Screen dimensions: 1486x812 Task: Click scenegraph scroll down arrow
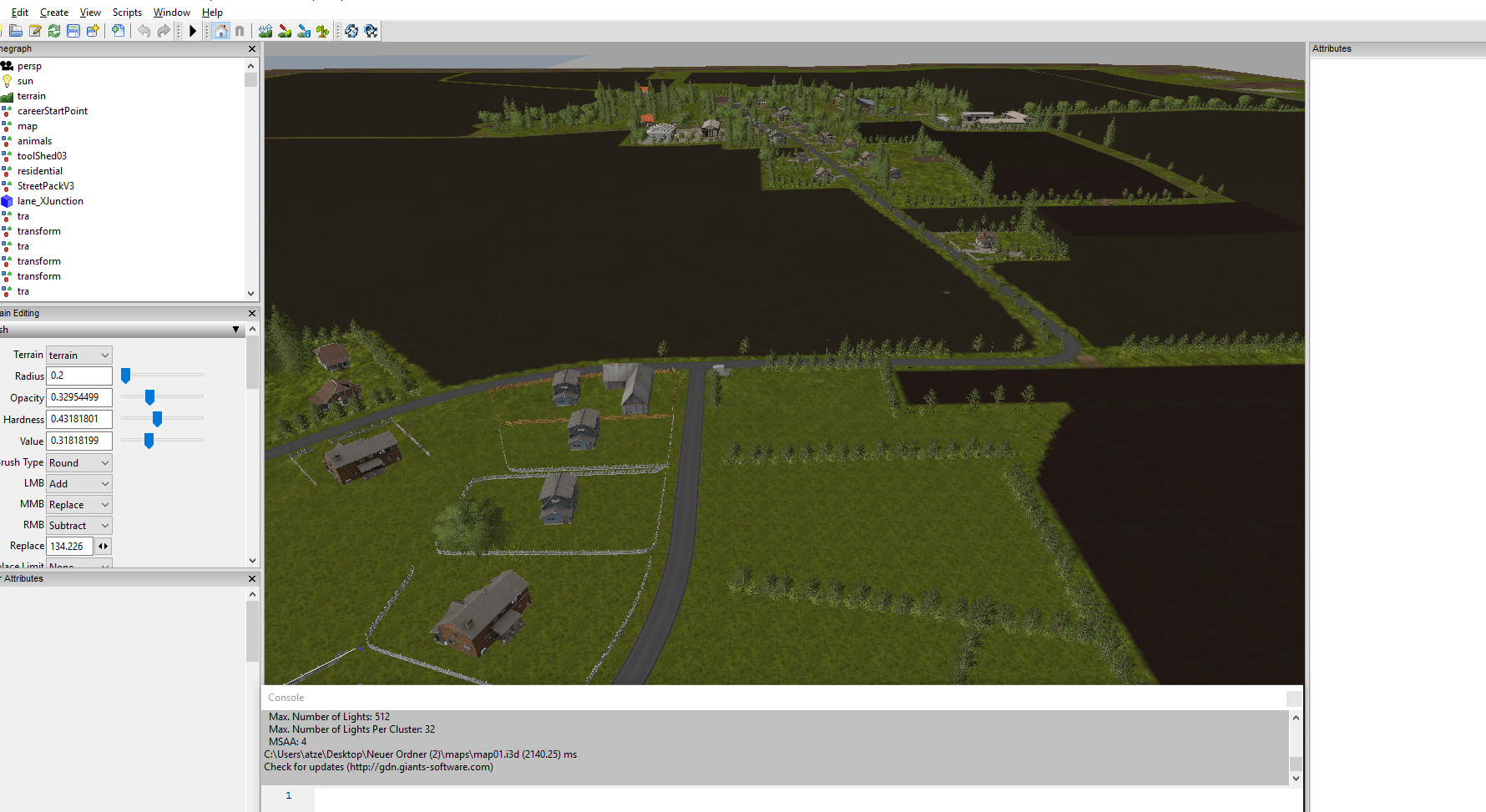pos(250,294)
